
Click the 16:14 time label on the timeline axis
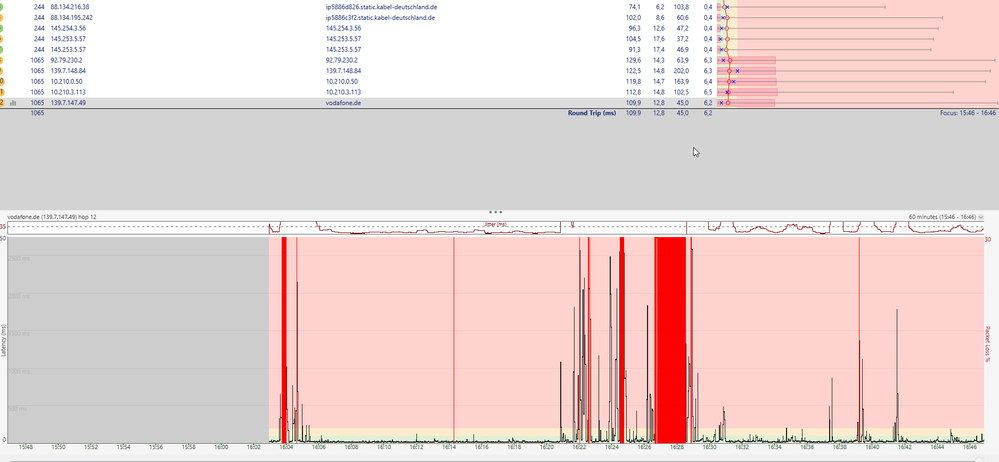[448, 447]
